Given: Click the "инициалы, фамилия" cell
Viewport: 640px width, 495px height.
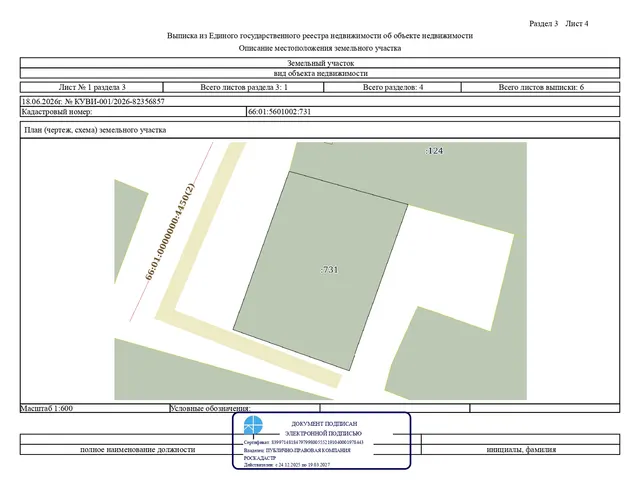Looking at the screenshot, I should tap(521, 450).
